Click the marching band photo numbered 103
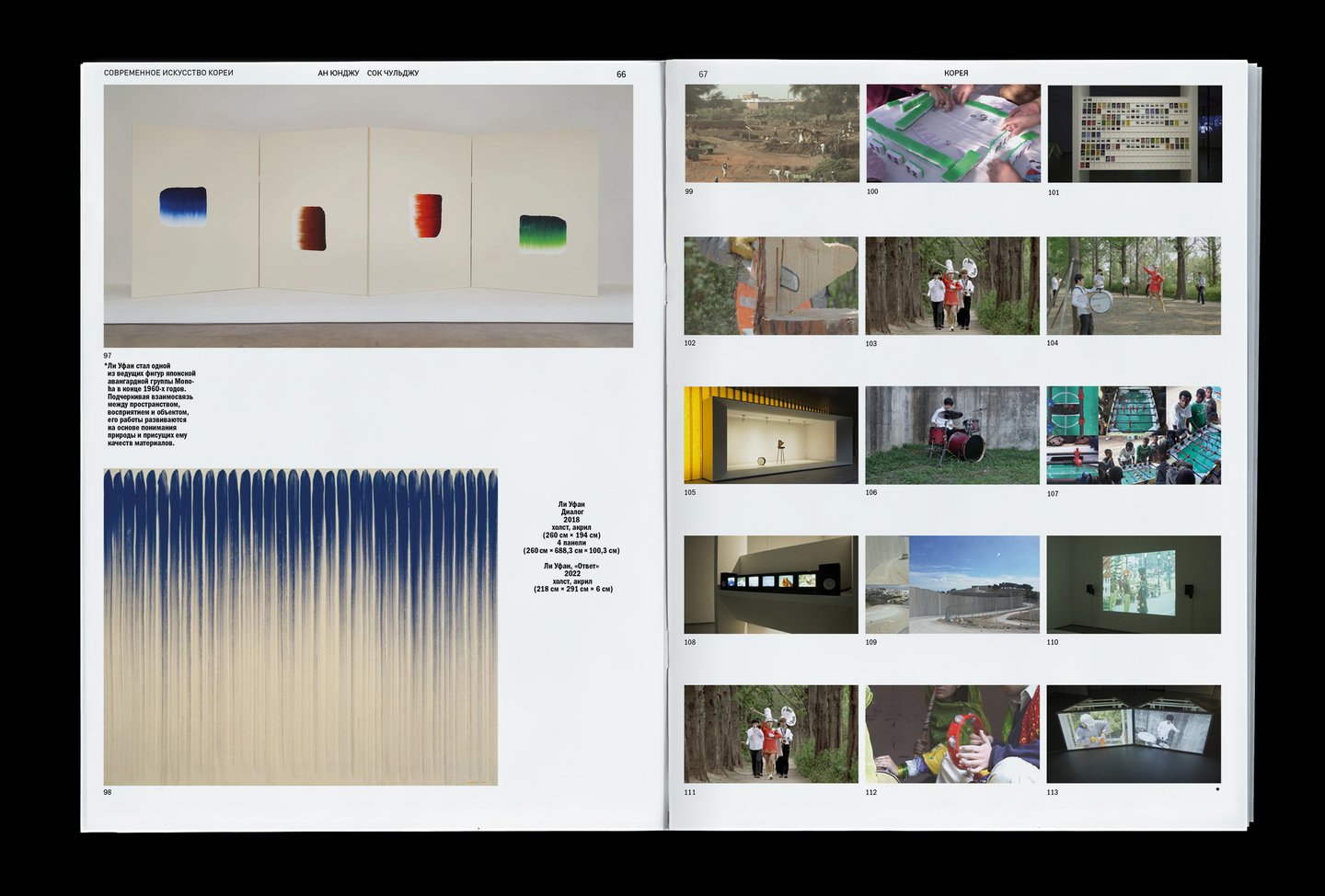This screenshot has height=896, width=1325. 952,286
